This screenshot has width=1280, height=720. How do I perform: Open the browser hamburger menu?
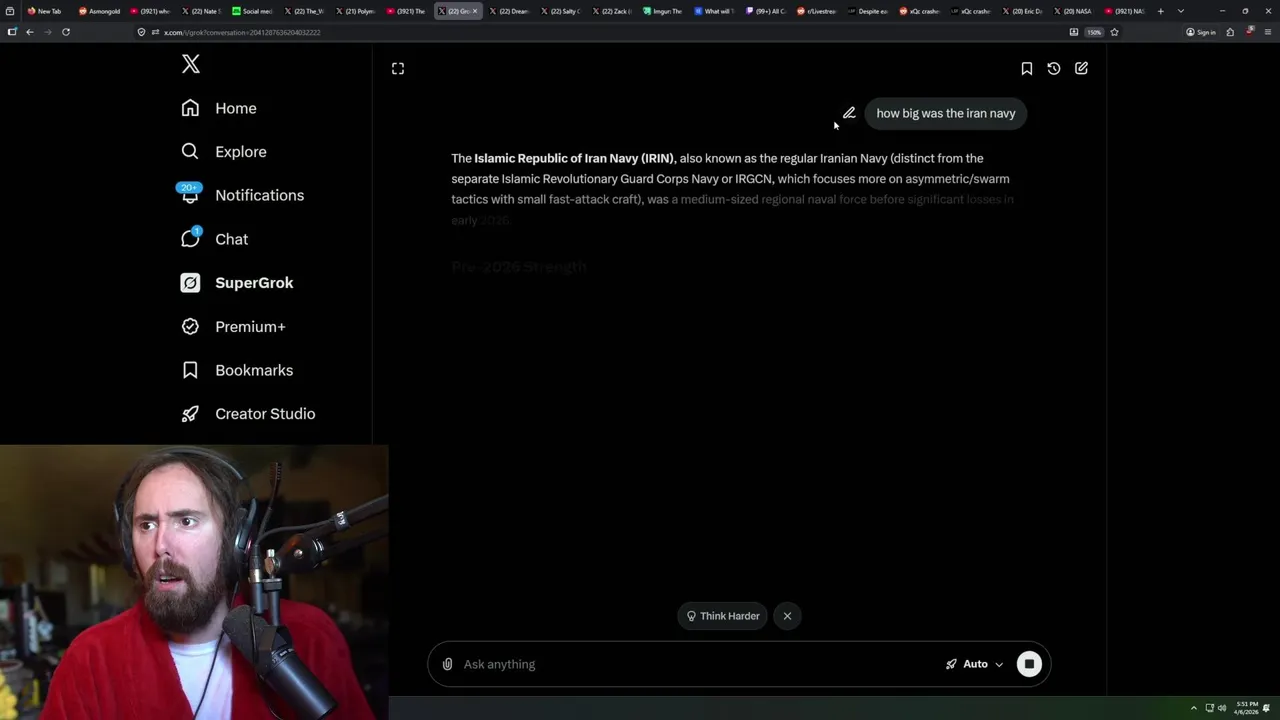pos(1268,32)
